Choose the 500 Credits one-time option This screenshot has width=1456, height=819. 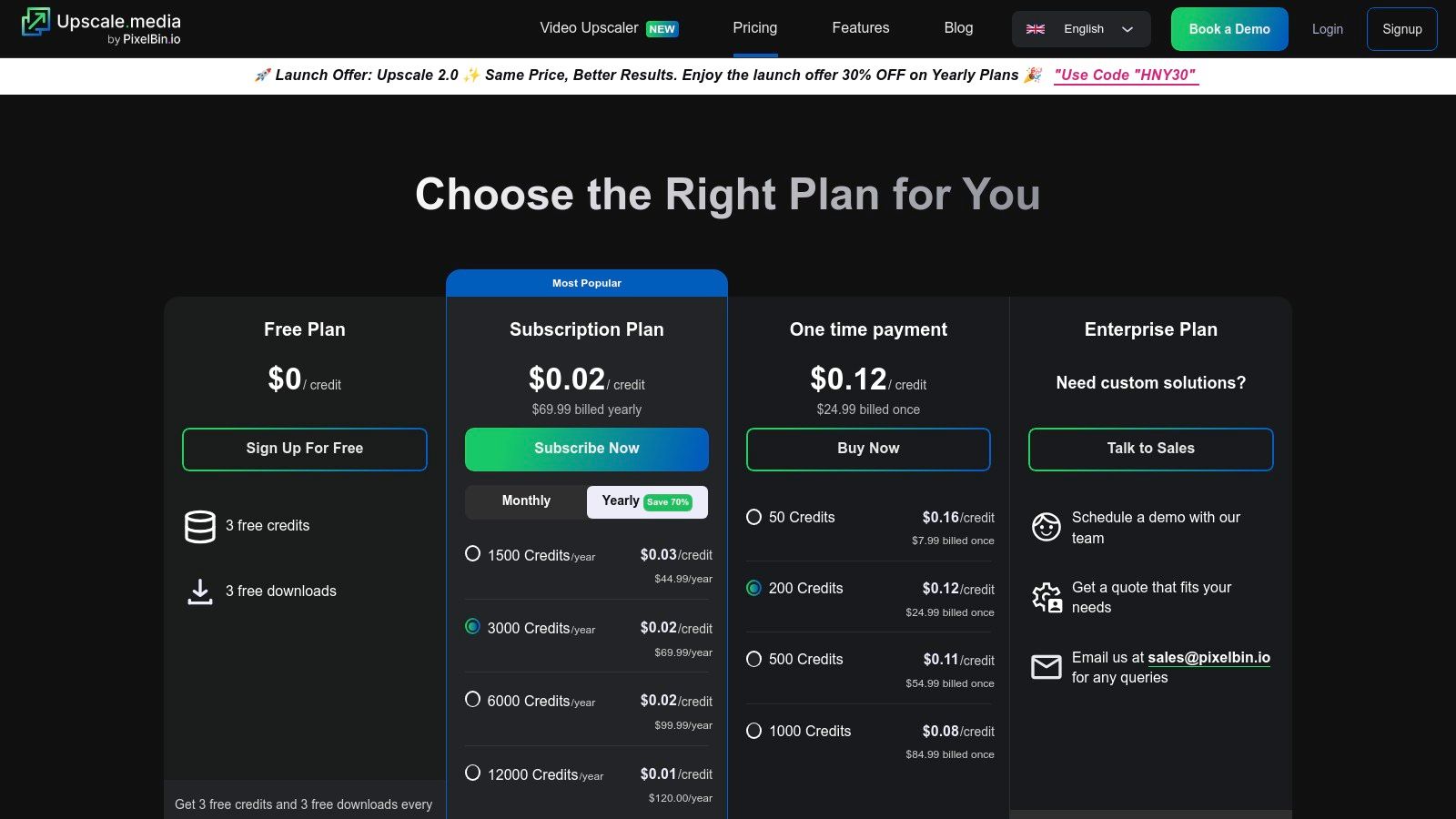(x=754, y=659)
